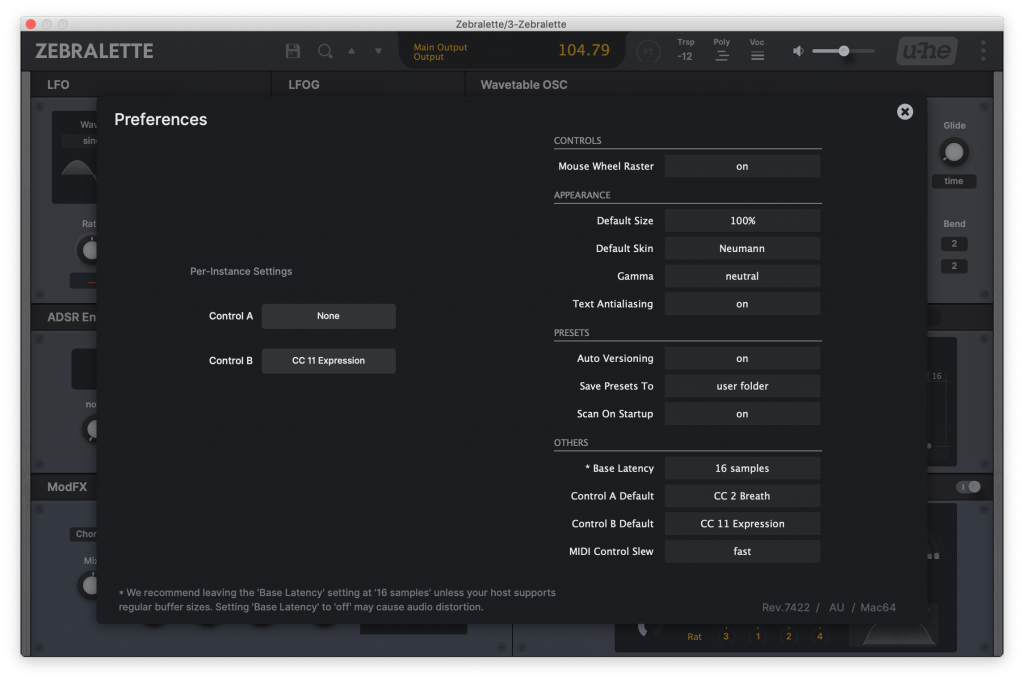Mute output with the speaker icon

click(x=798, y=51)
